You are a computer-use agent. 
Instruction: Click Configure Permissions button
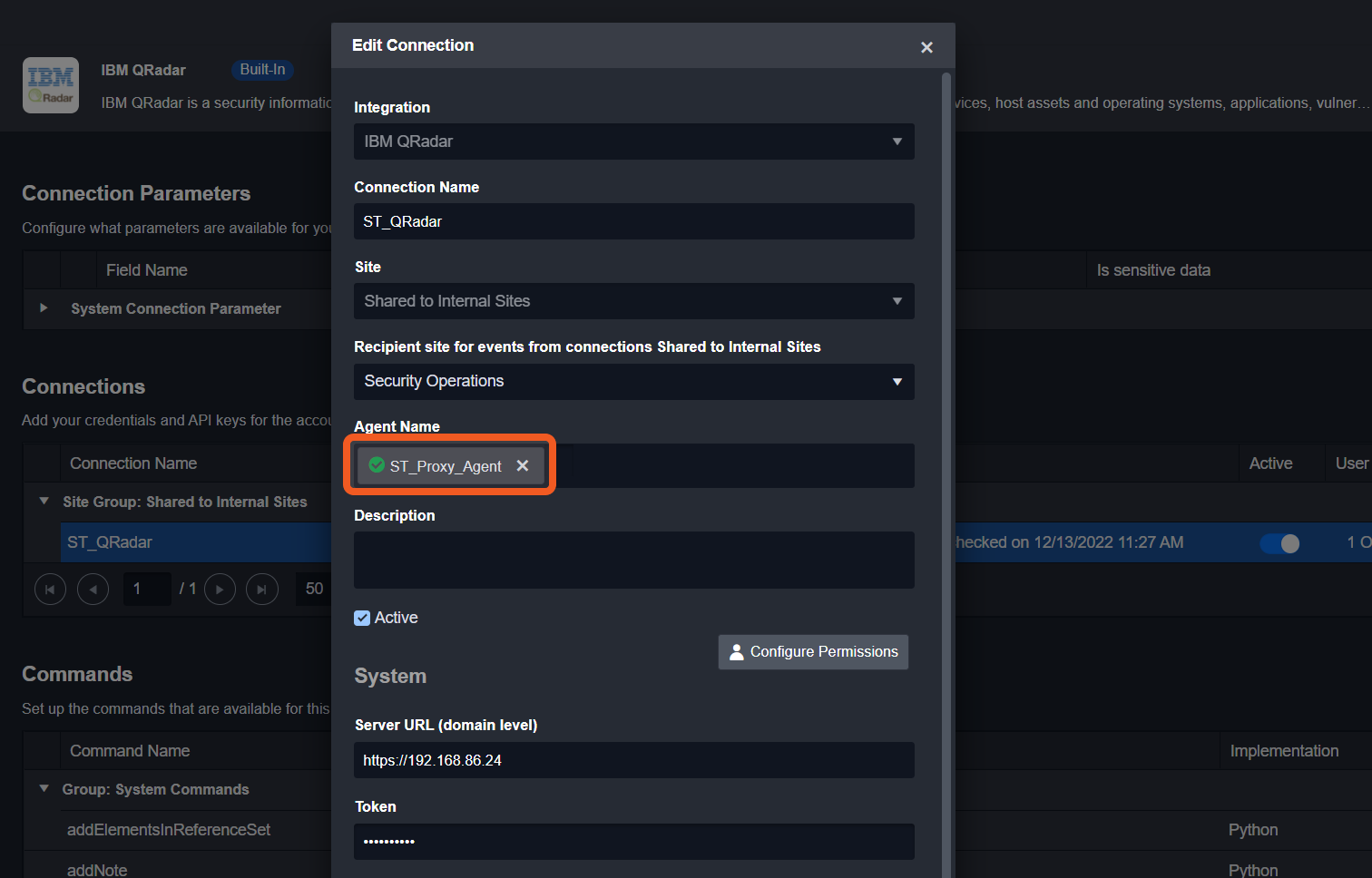coord(813,652)
